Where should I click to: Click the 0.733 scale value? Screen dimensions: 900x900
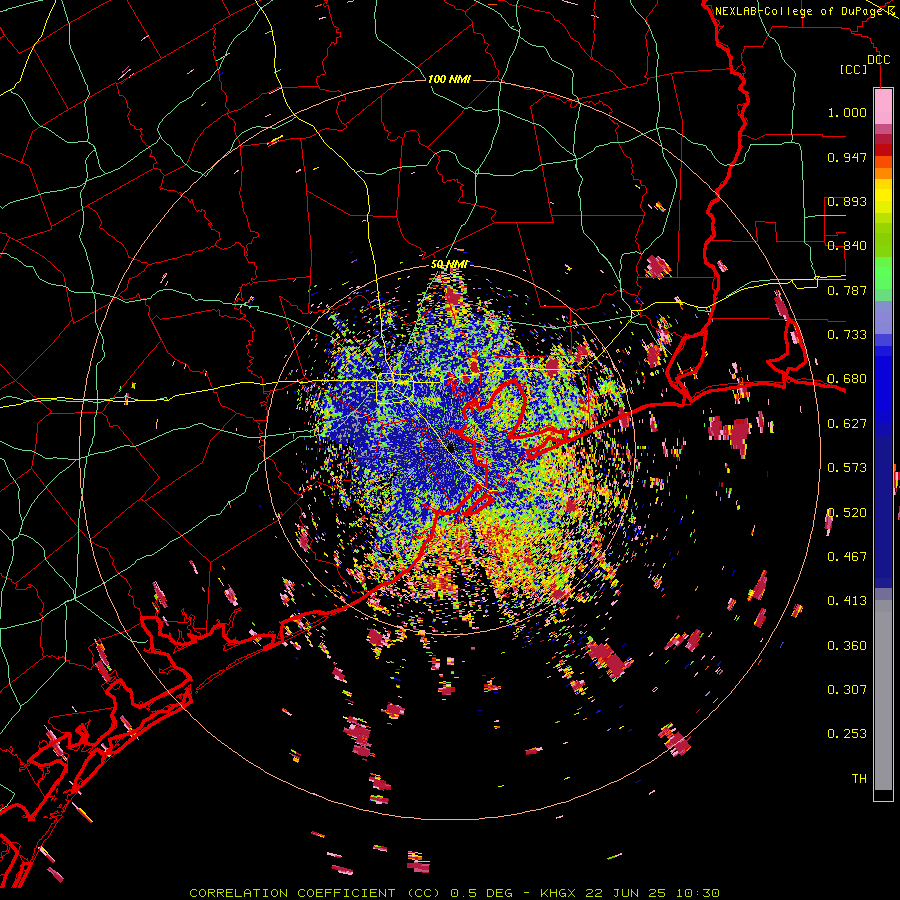point(847,335)
